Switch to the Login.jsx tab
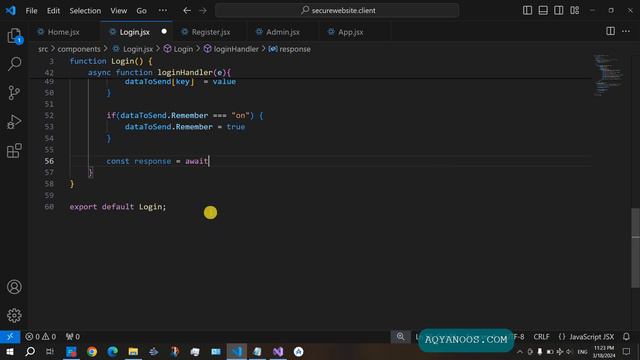The height and width of the screenshot is (360, 640). (x=134, y=32)
